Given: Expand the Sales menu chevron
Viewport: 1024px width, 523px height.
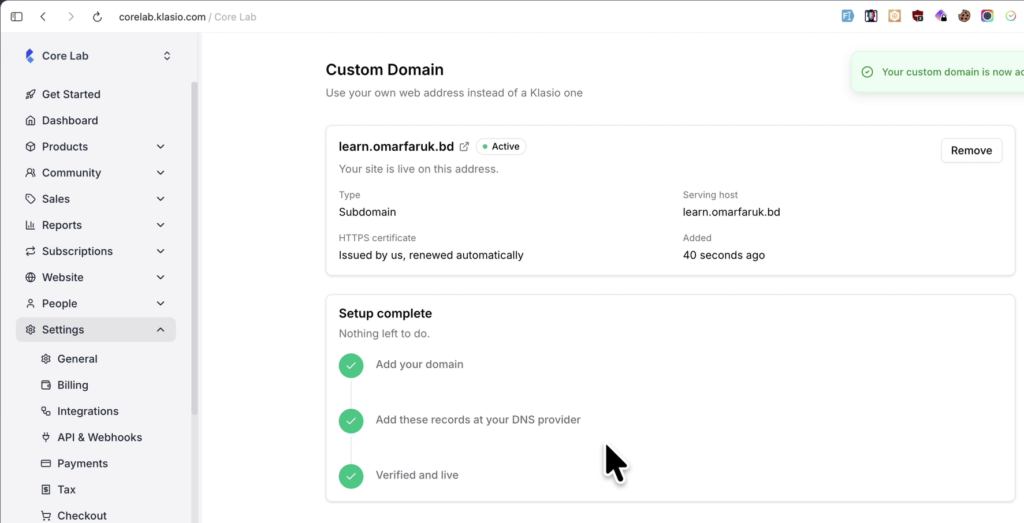Looking at the screenshot, I should point(161,199).
